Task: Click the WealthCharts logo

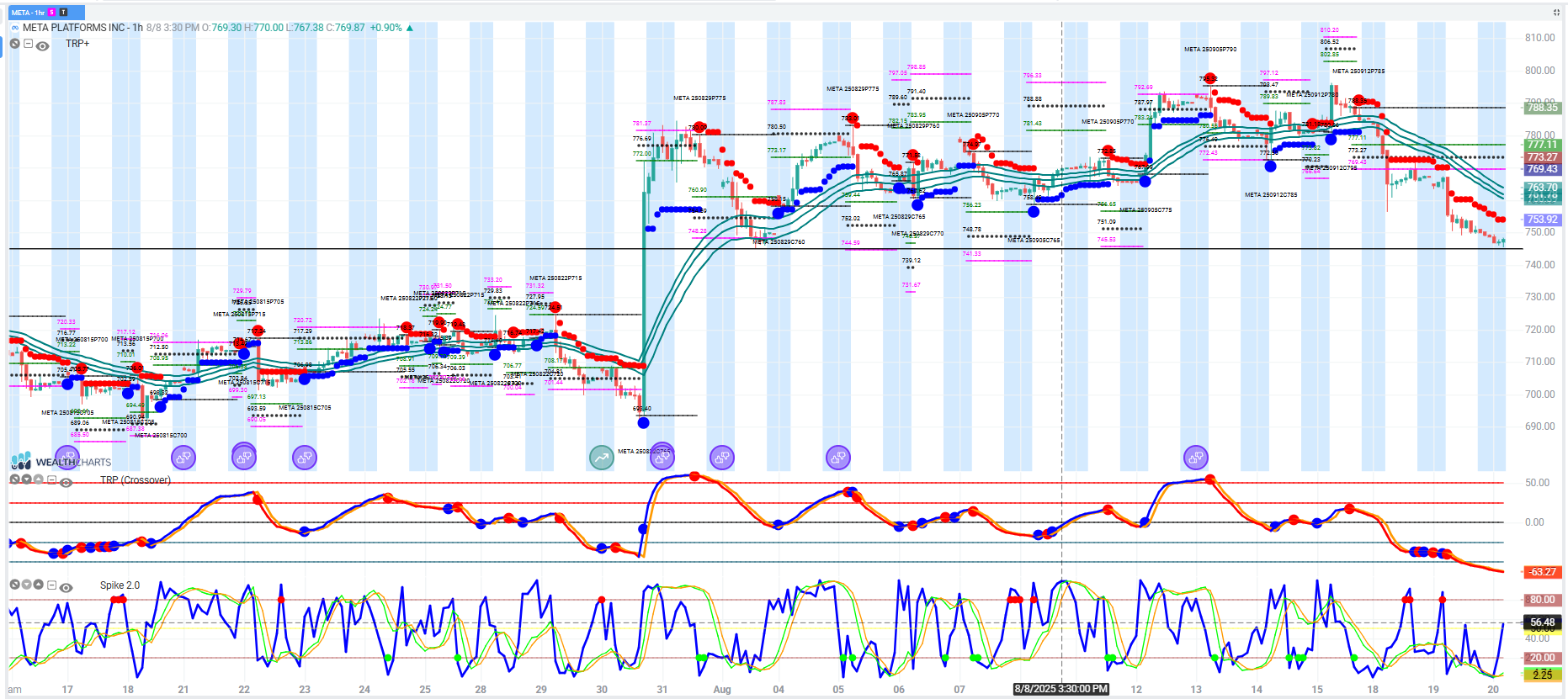Action: pyautogui.click(x=61, y=461)
